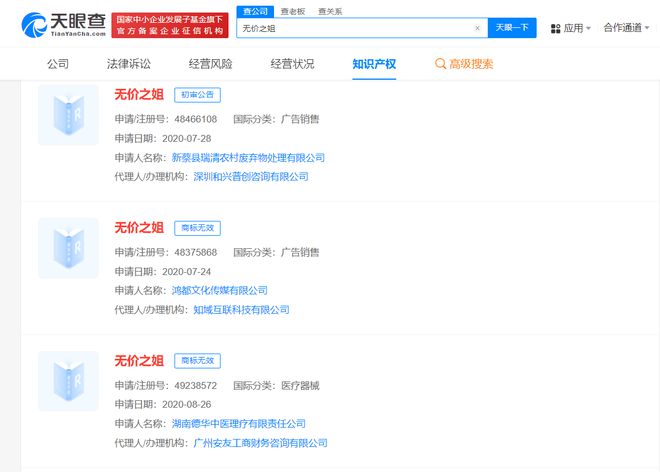
Task: Open the 应用 grid icon
Action: (556, 29)
